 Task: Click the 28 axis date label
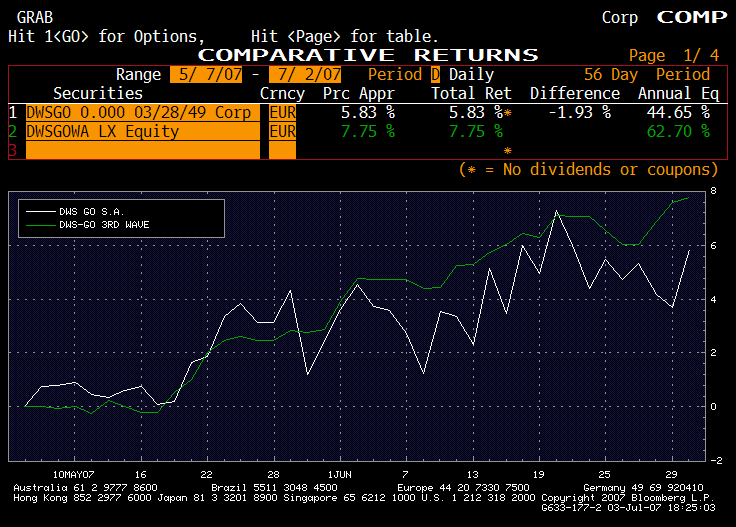pos(273,474)
